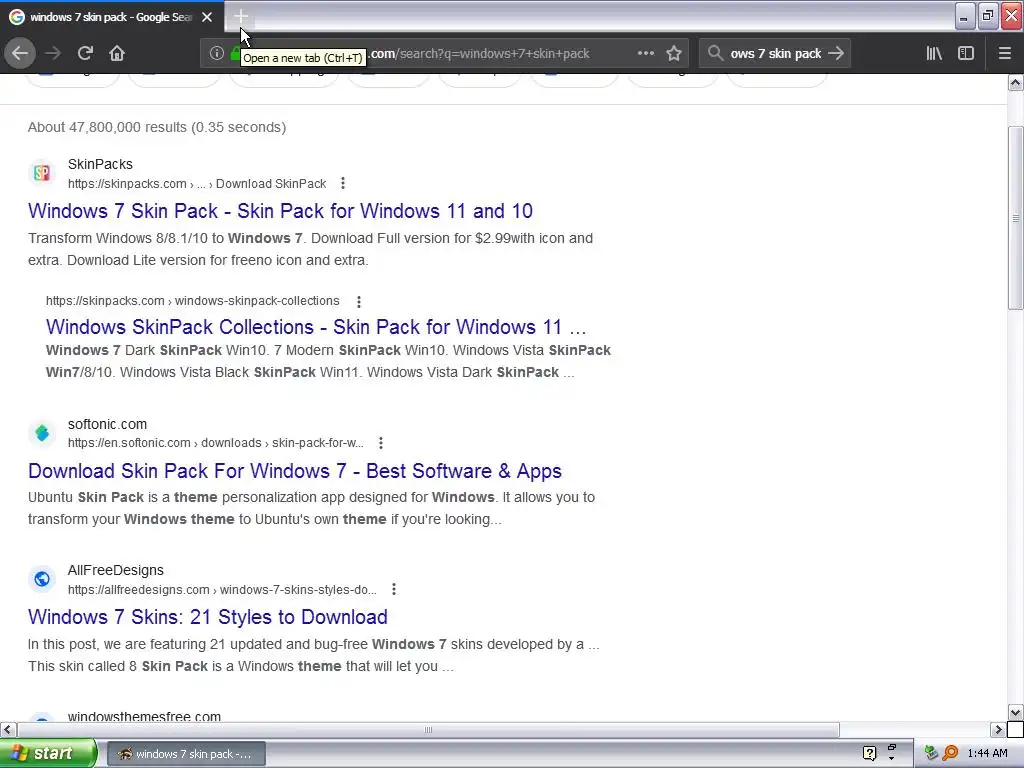
Task: Click the orange magnifier system tray icon
Action: pyautogui.click(x=950, y=754)
